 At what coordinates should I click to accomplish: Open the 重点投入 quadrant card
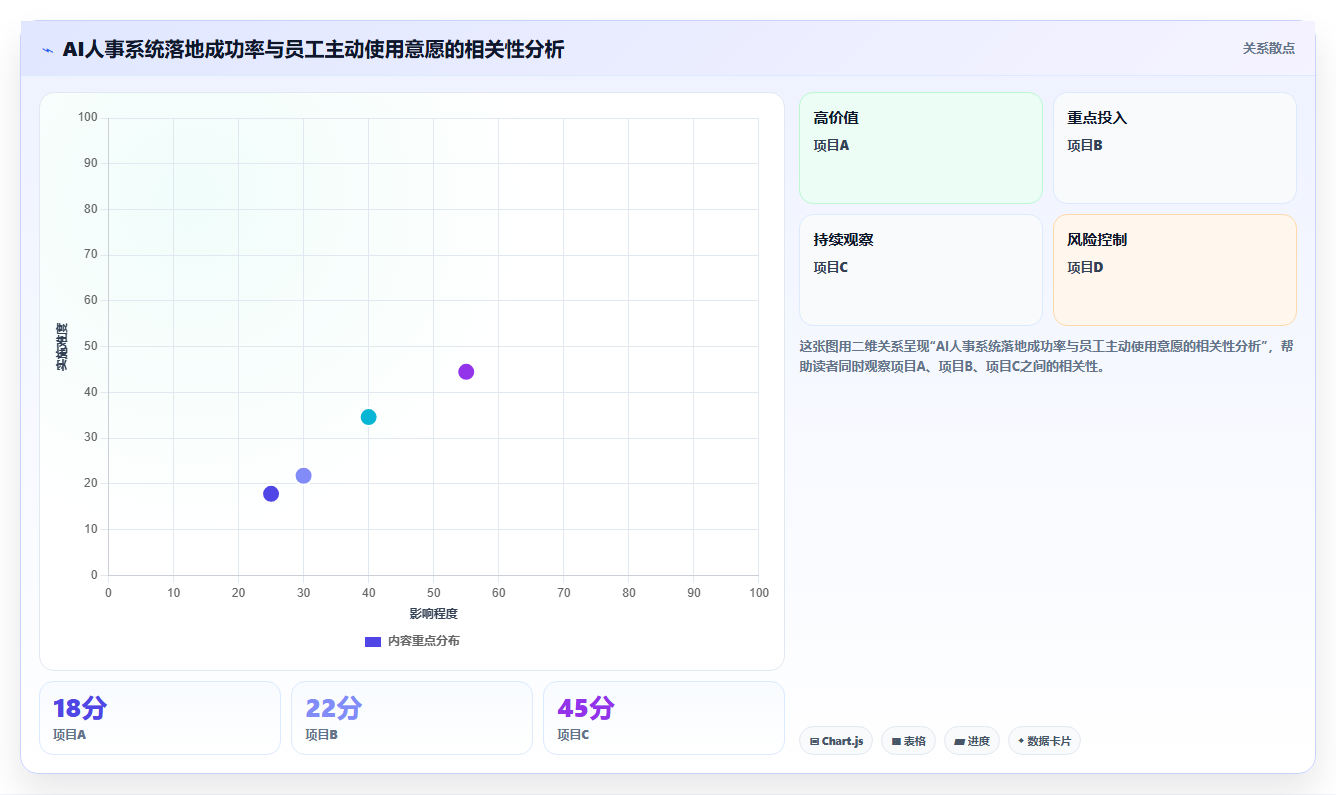click(1174, 148)
